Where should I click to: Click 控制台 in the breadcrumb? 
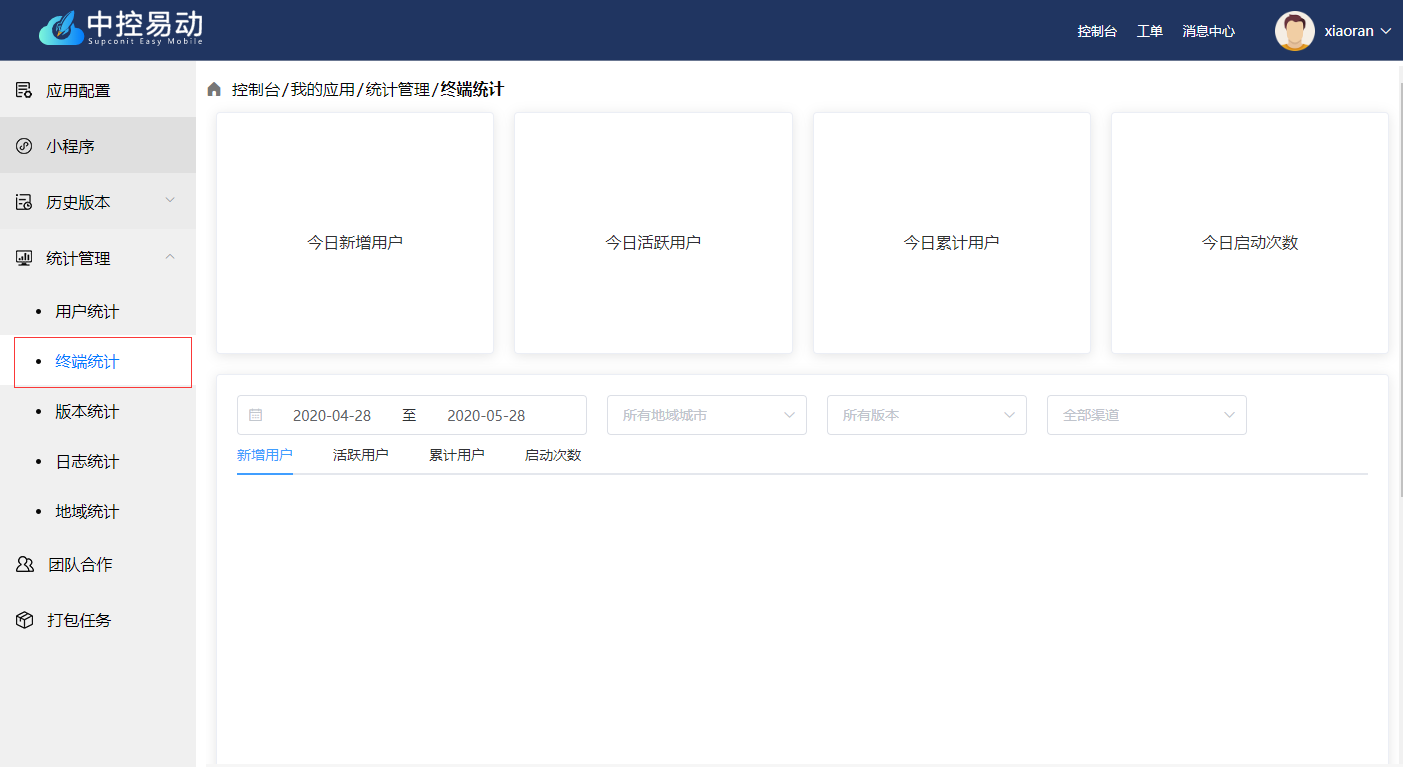[256, 90]
